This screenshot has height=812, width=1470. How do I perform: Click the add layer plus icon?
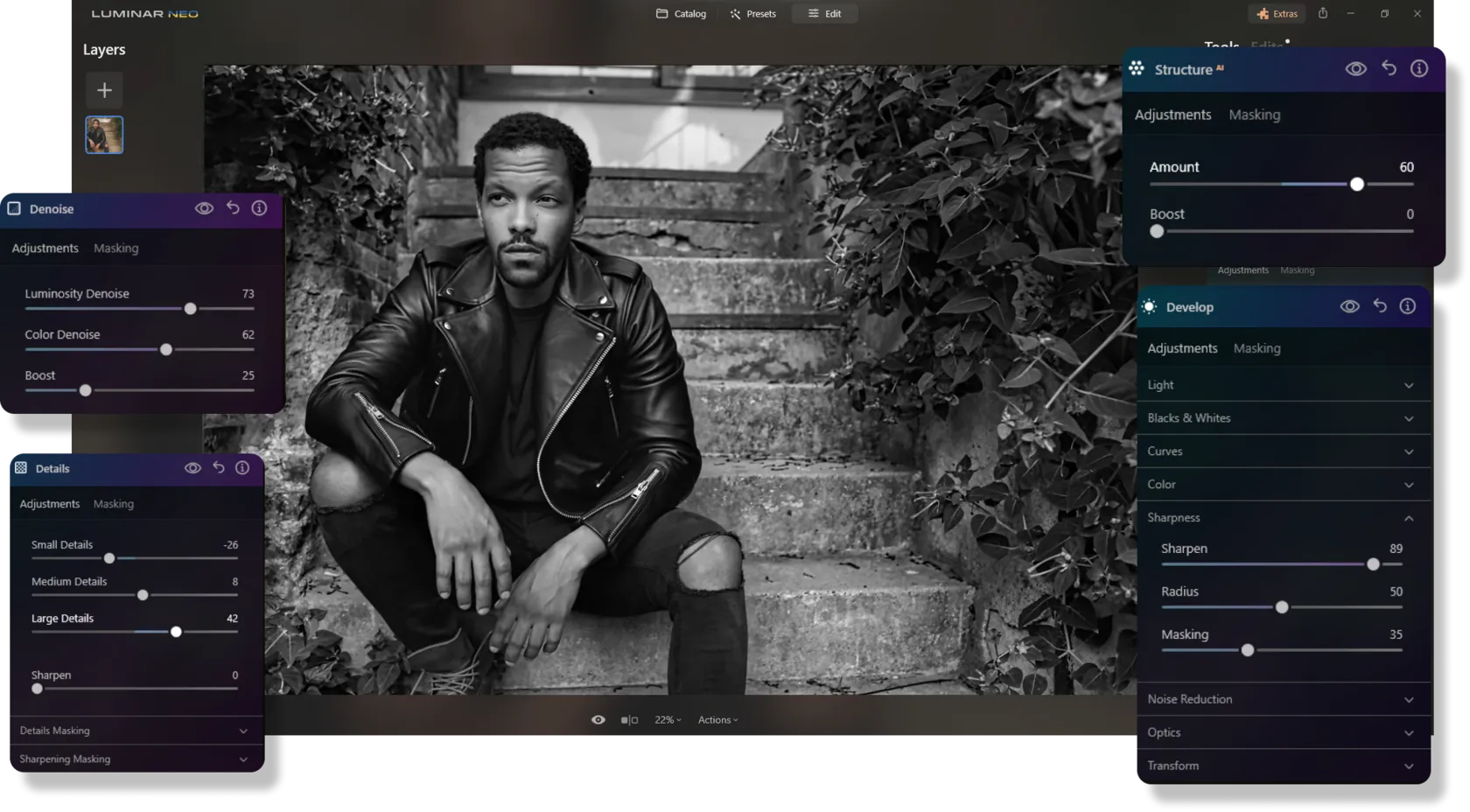pyautogui.click(x=104, y=90)
